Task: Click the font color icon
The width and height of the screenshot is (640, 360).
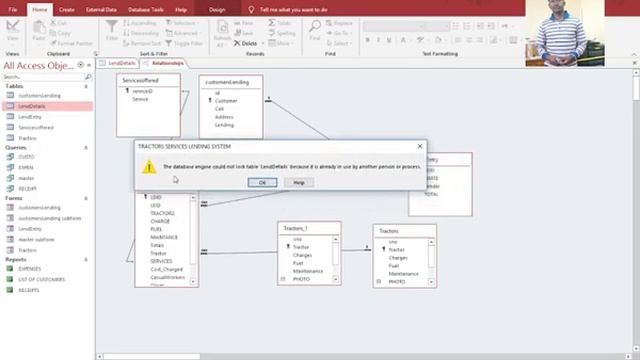Action: click(403, 40)
